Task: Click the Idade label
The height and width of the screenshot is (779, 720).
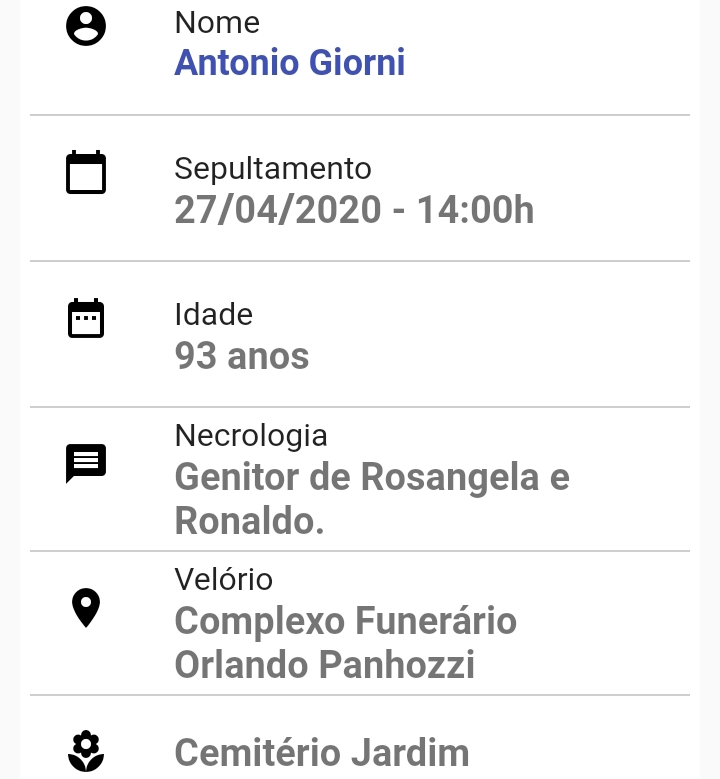Action: 214,314
